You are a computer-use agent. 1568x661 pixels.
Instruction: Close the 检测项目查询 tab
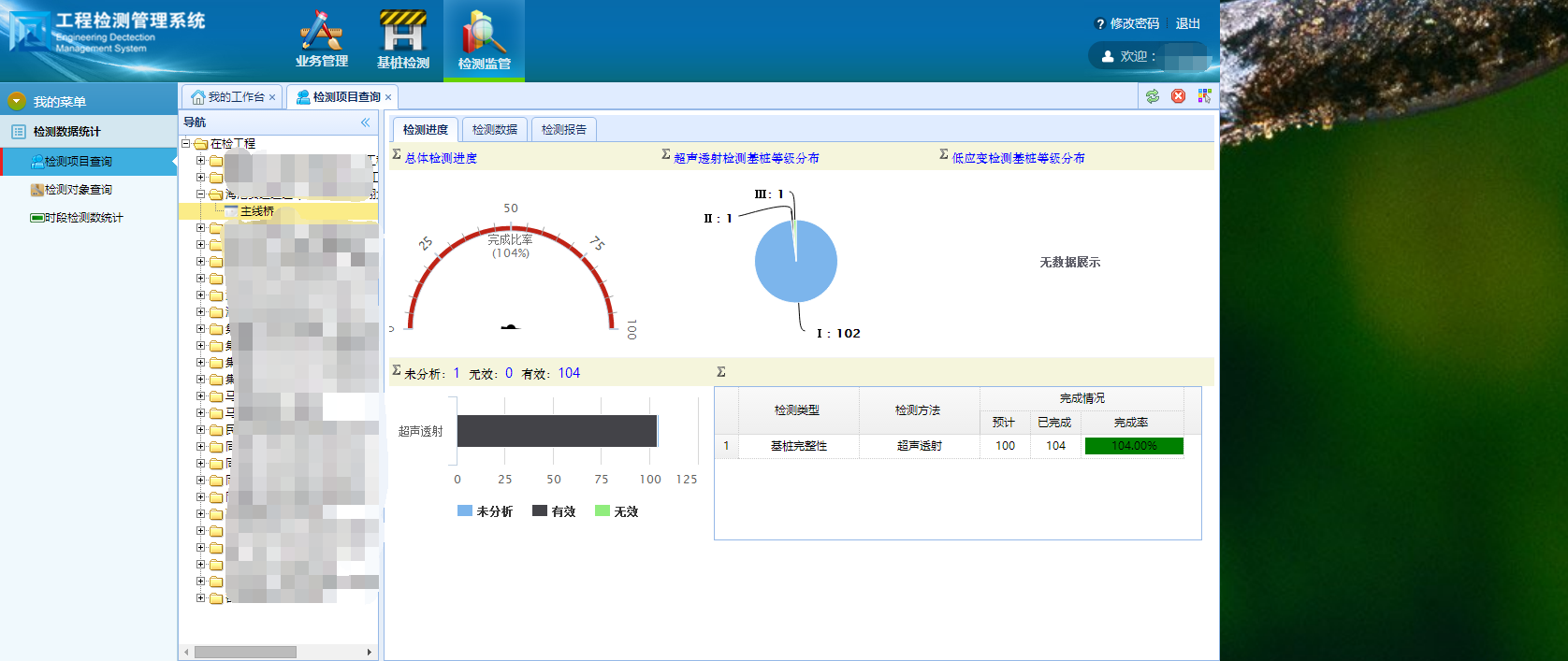(388, 97)
